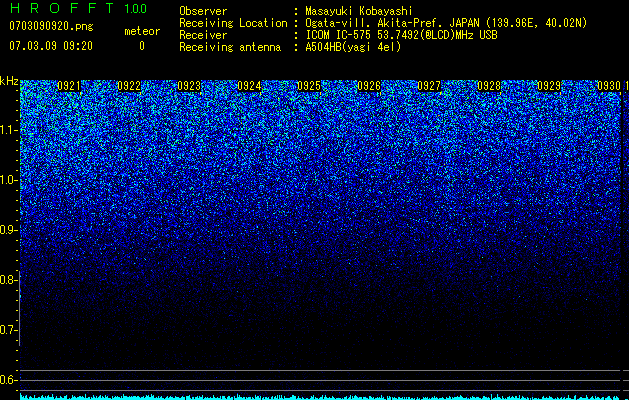
Task: Click the gray vertical bar beside the 0.8 label
Action: pyautogui.click(x=20, y=308)
